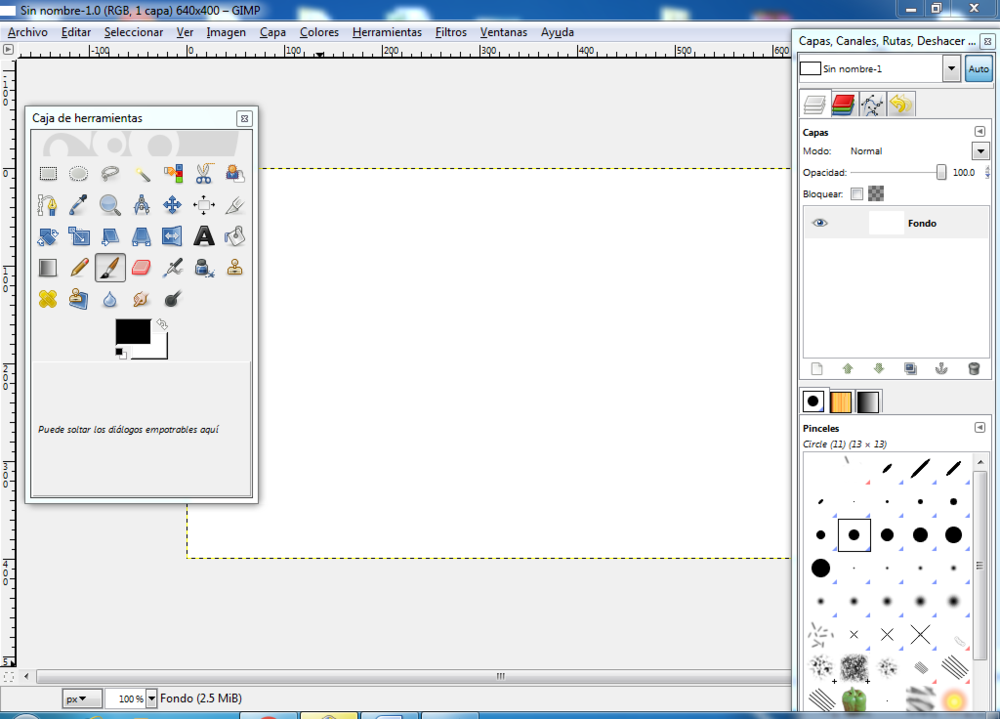Screen dimensions: 1000x719
Task: Open the Pinceles panel menu arrow
Action: pos(980,427)
